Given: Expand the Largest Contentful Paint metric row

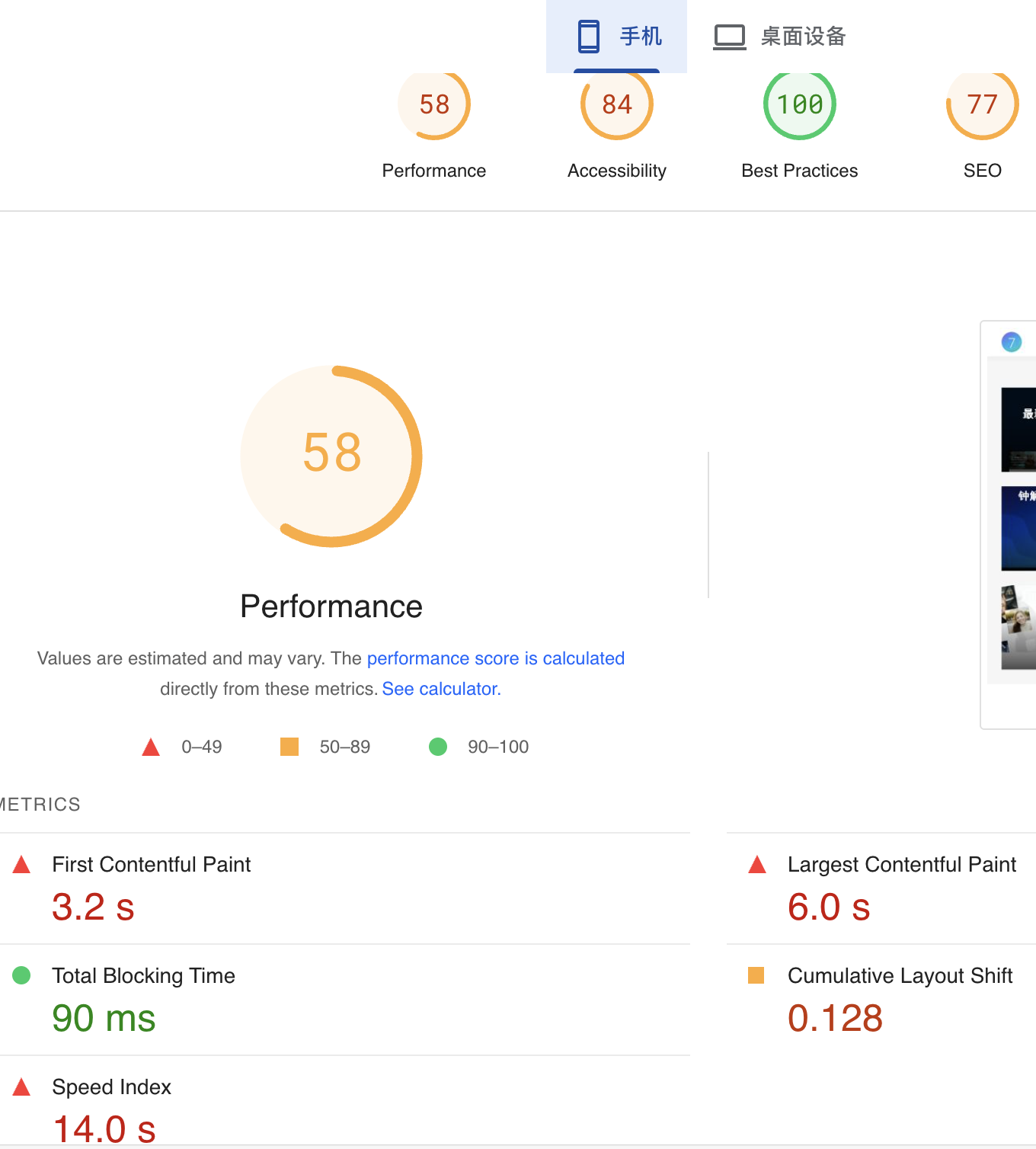Looking at the screenshot, I should tap(901, 865).
